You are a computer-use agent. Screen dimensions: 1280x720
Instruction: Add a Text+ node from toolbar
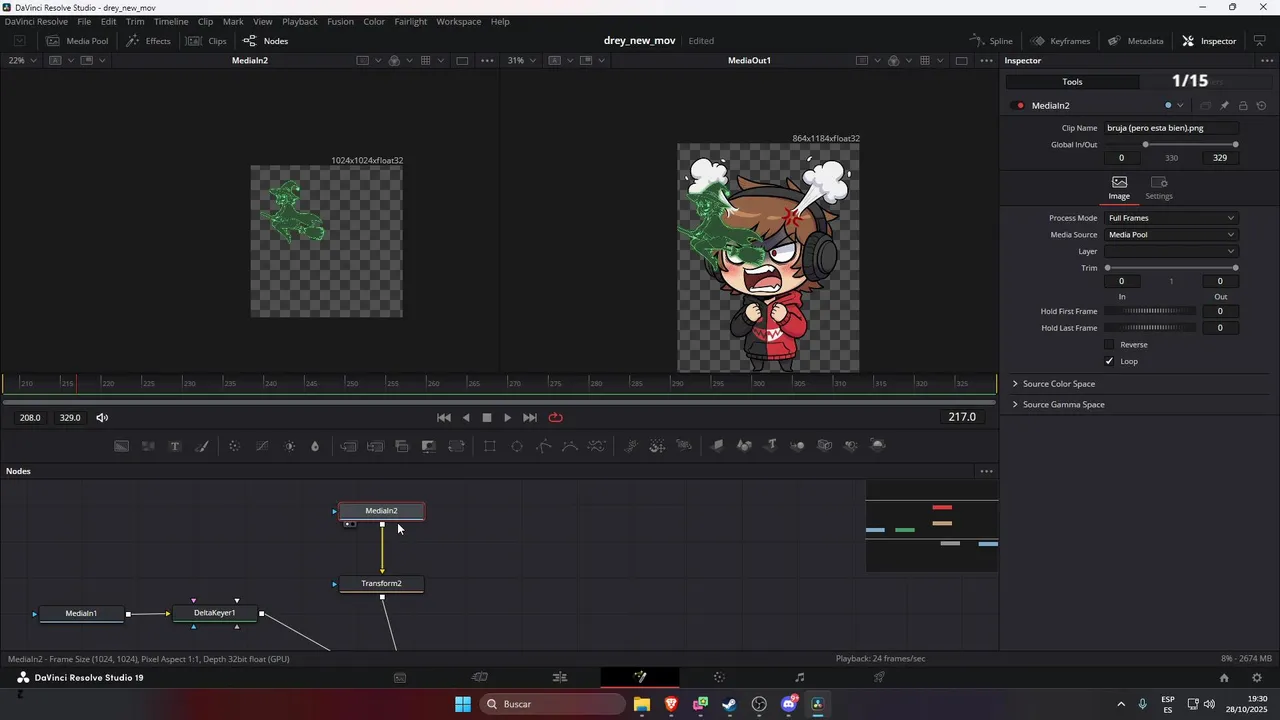175,446
